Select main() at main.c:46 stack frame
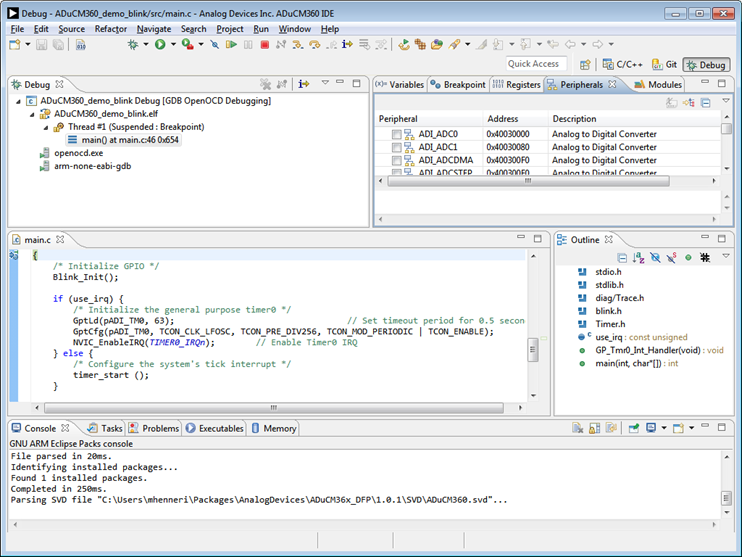 pyautogui.click(x=124, y=140)
